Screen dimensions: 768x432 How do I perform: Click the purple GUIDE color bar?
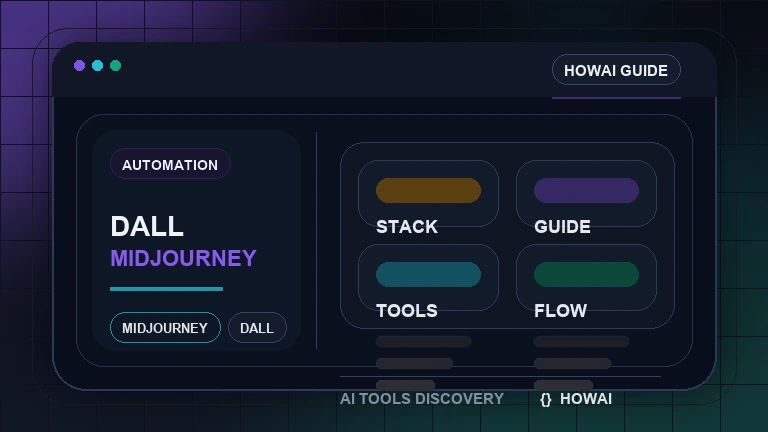[586, 191]
